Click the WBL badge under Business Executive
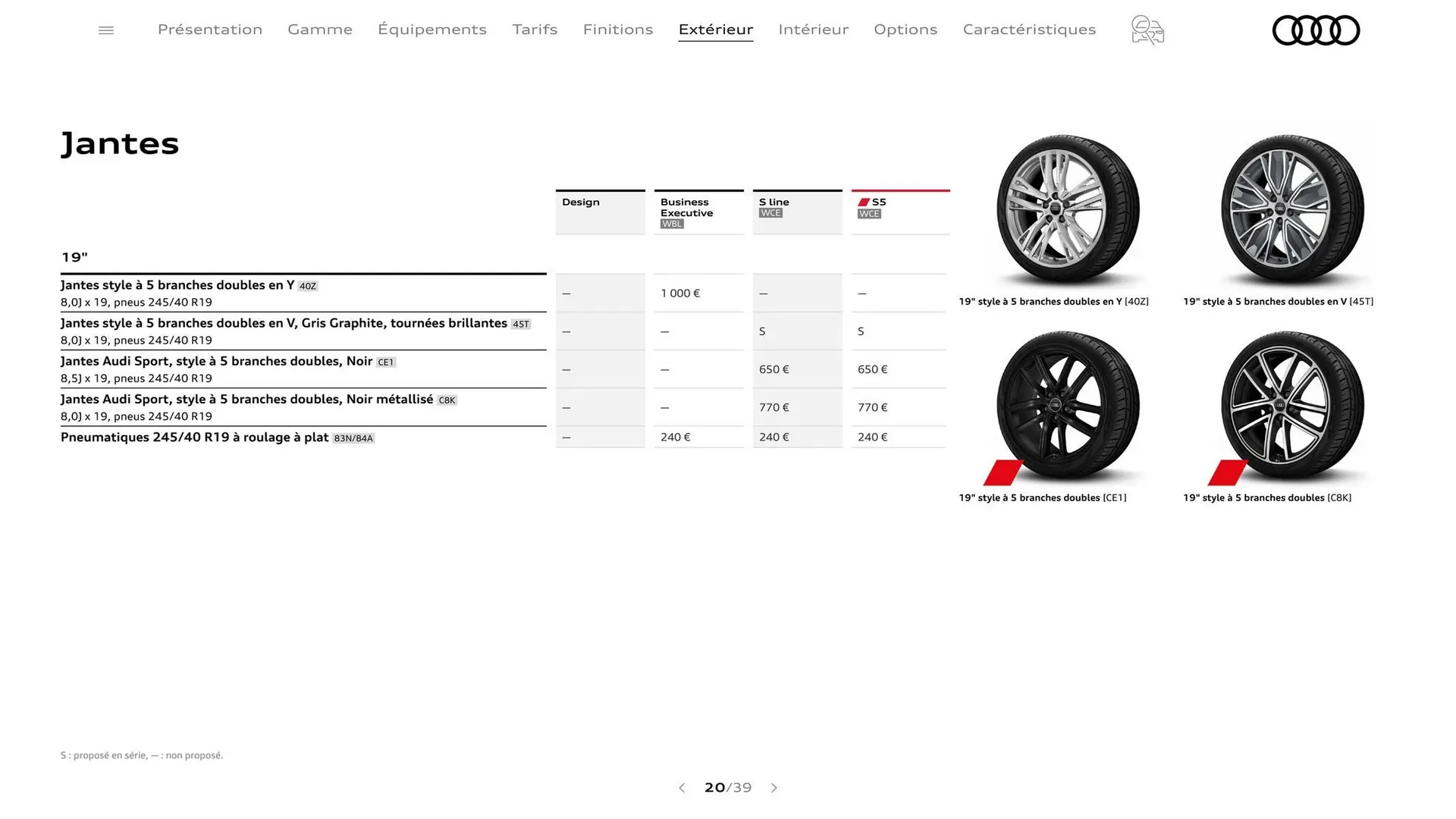 670,223
